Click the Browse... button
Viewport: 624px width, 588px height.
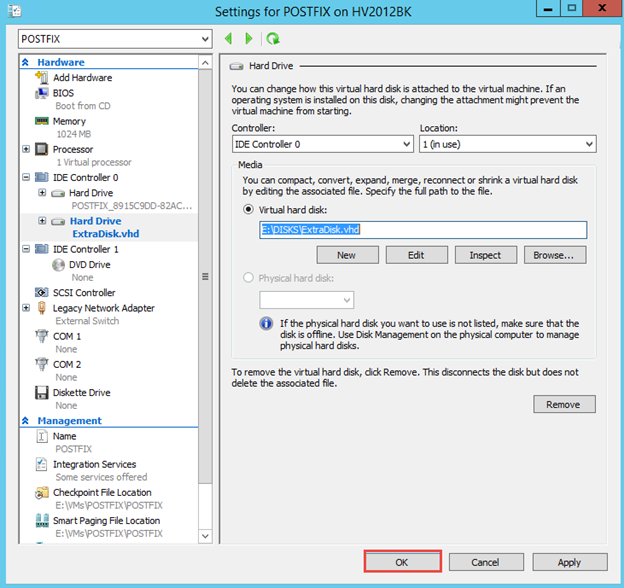(555, 255)
